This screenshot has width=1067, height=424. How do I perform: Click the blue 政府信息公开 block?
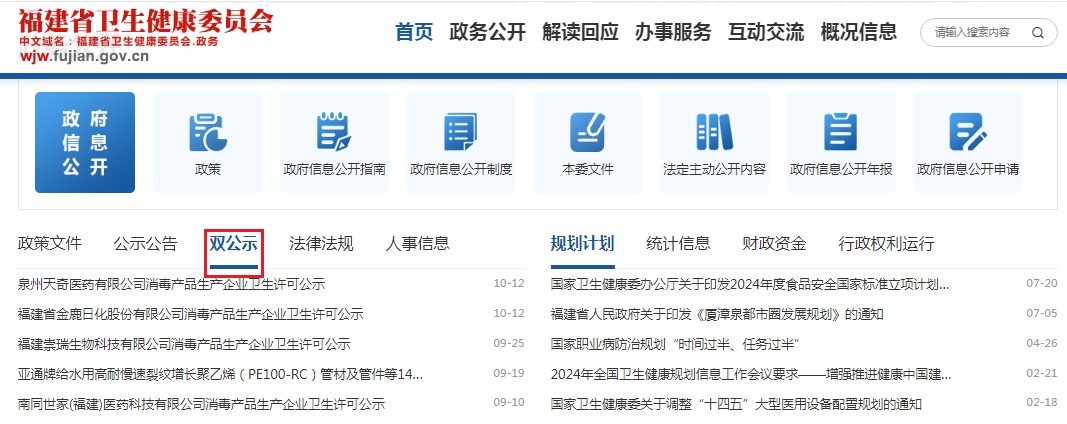pyautogui.click(x=85, y=142)
